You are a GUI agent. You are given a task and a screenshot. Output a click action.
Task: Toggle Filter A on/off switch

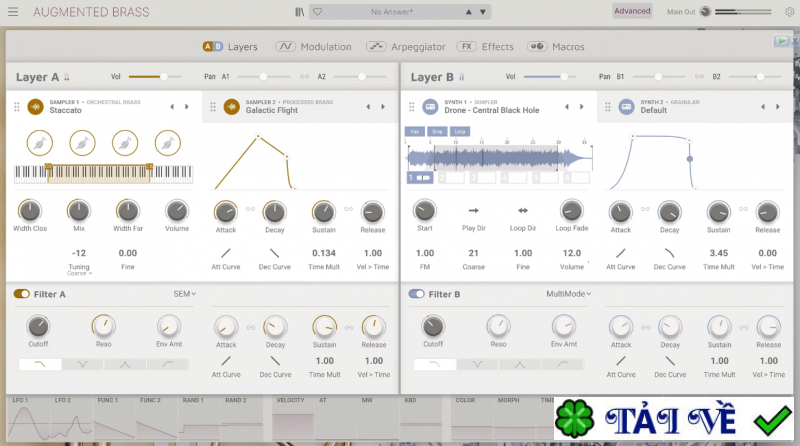click(x=21, y=294)
